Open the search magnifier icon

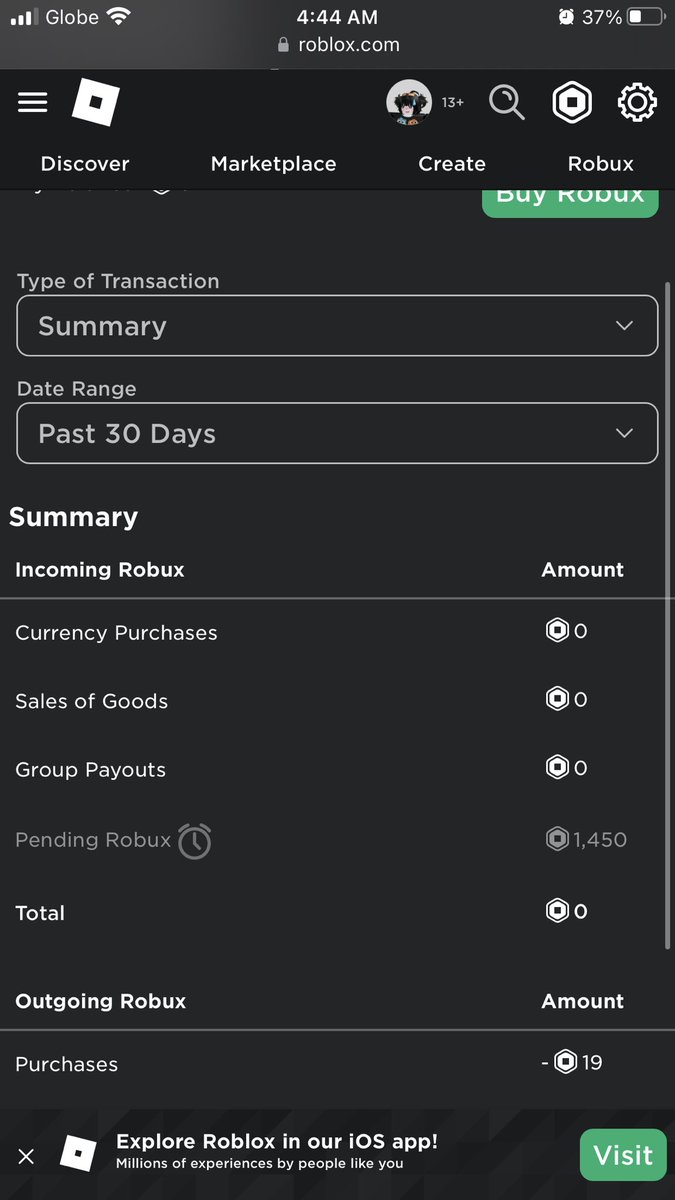[x=507, y=103]
